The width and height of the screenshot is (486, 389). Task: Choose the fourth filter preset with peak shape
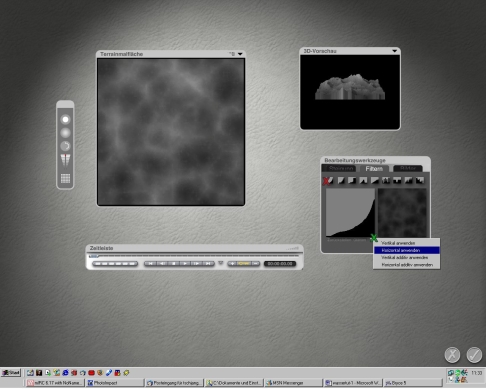click(x=363, y=180)
